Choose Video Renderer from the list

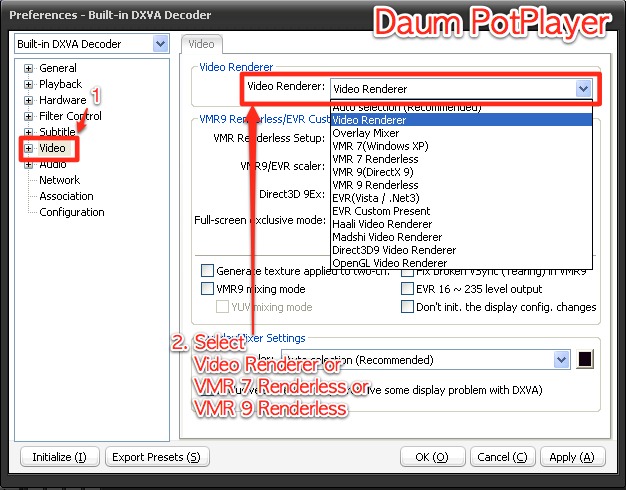click(x=462, y=120)
